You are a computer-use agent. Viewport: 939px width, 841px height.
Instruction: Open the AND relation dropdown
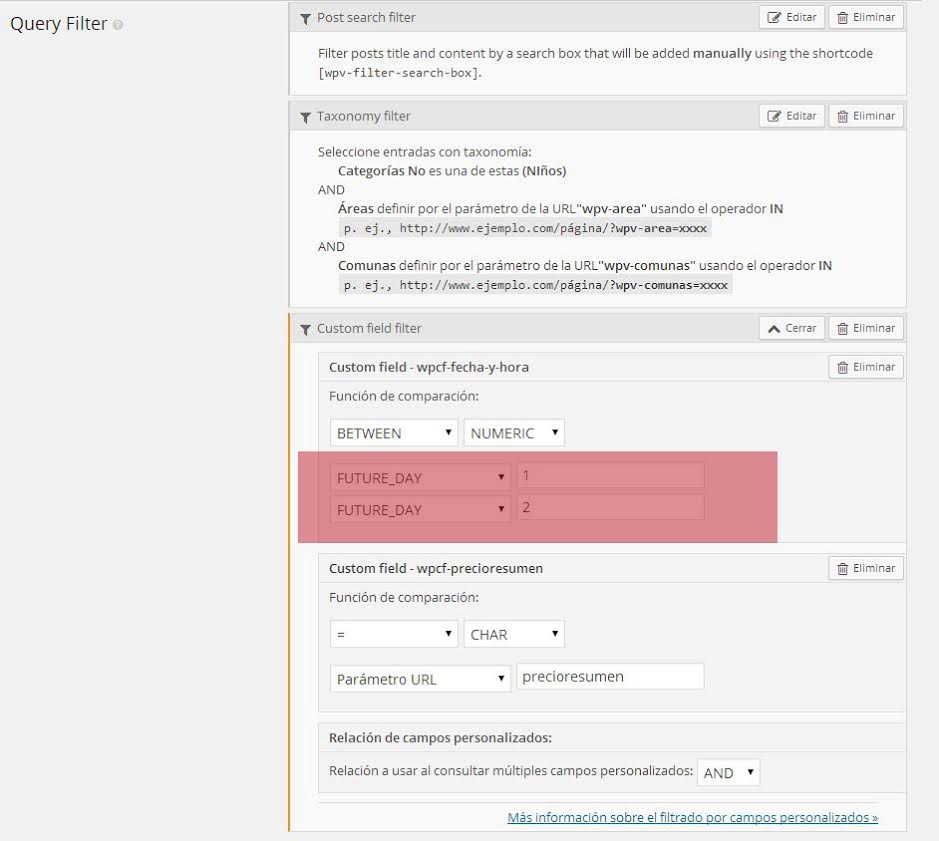point(728,773)
